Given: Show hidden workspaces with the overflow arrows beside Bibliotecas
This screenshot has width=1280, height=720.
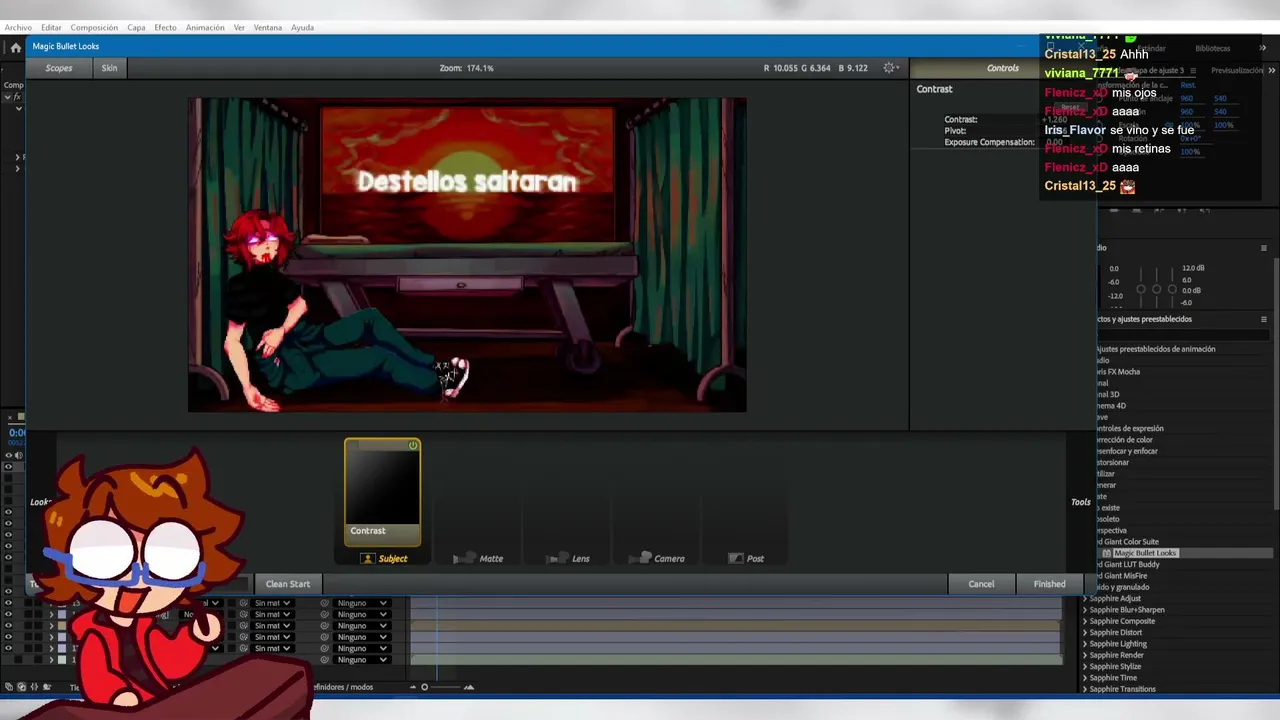Looking at the screenshot, I should click(x=1263, y=48).
